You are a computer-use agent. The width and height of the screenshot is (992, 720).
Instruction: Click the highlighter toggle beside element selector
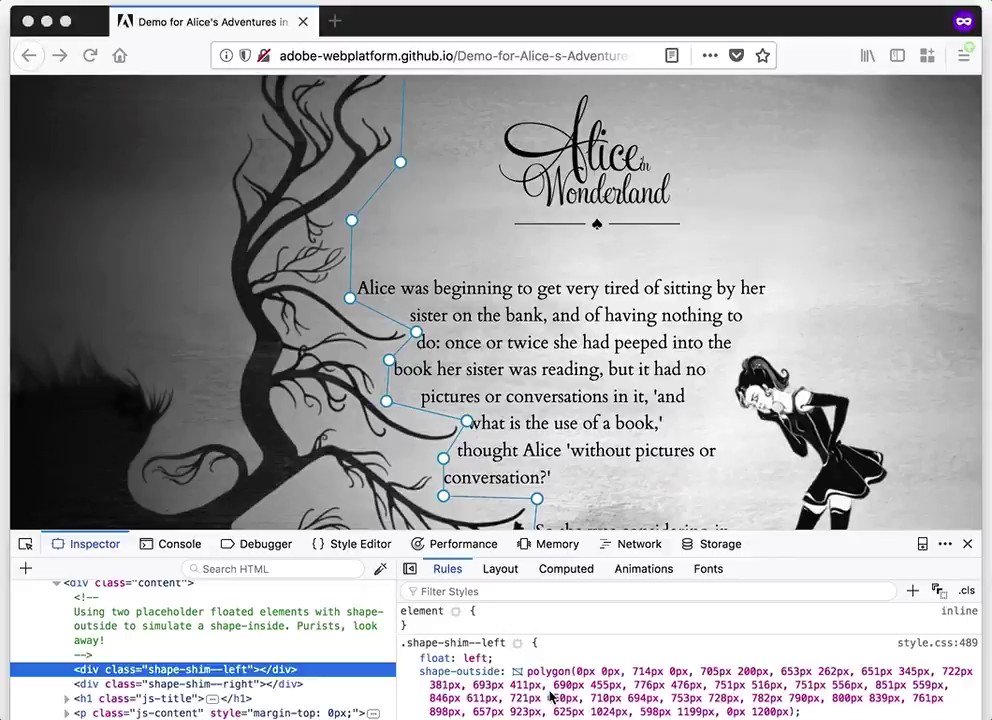pos(456,611)
